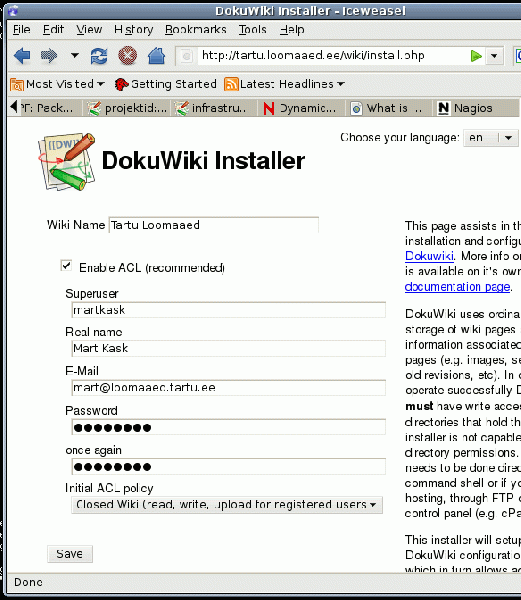The image size is (521, 600).
Task: Switch to the infrastru.. tab
Action: pyautogui.click(x=214, y=108)
